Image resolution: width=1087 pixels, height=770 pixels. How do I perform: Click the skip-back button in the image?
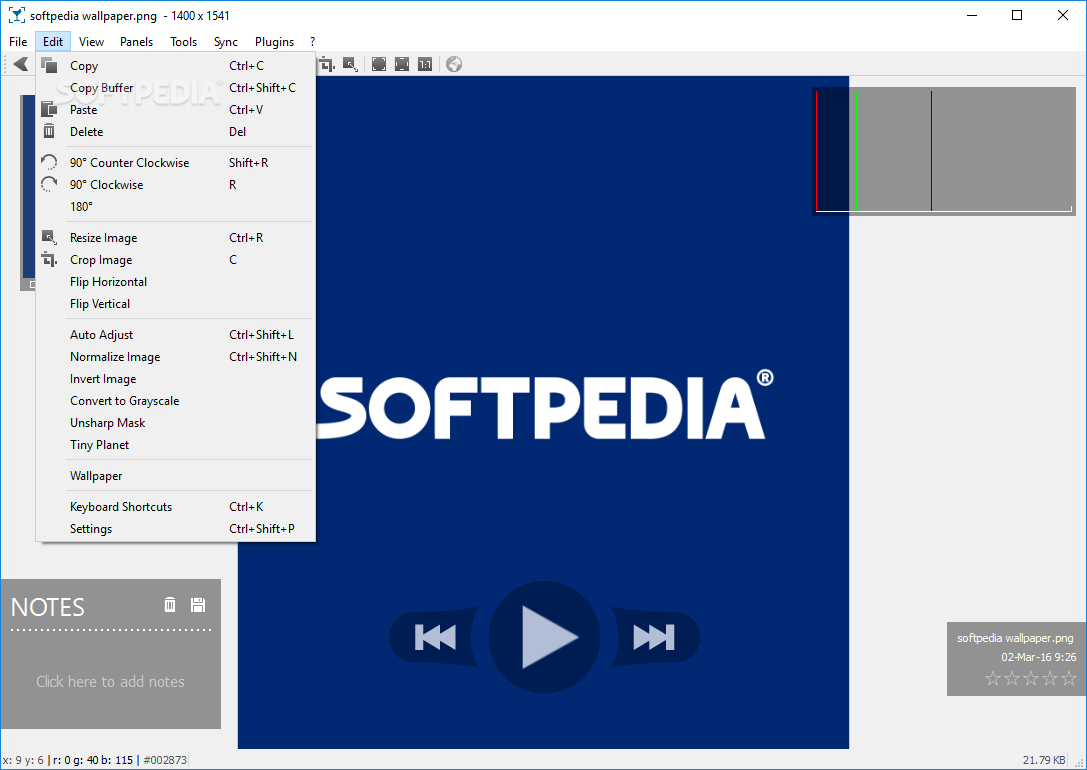435,637
